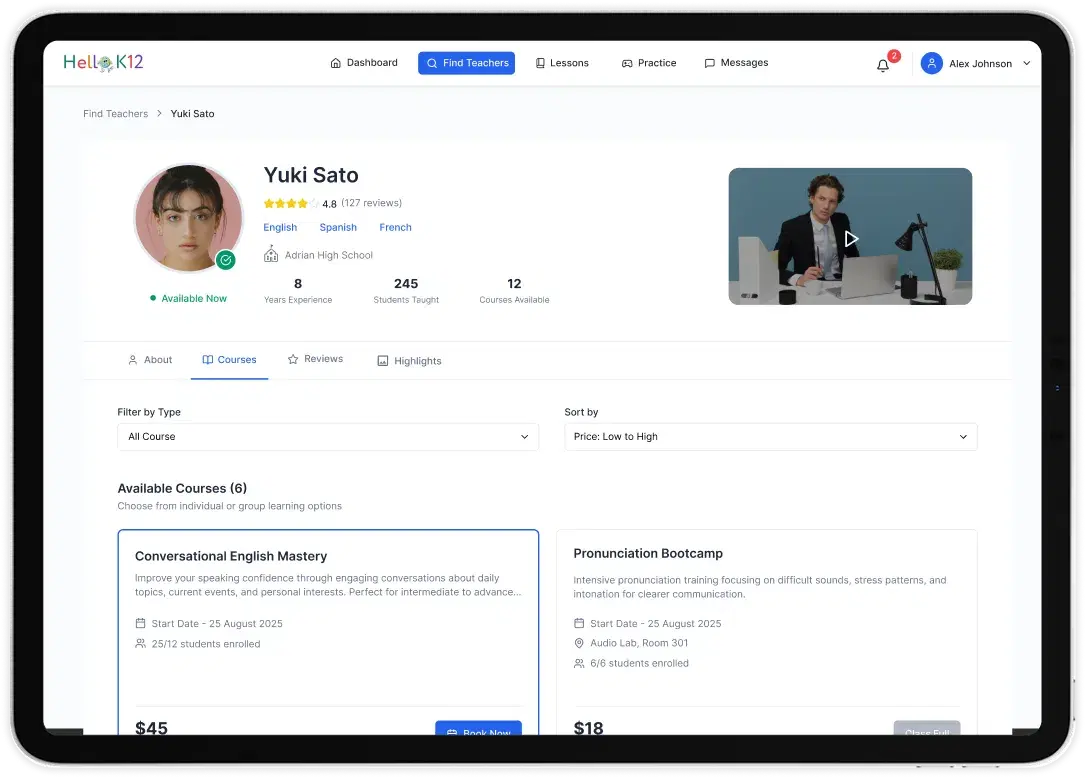Click the people icon beside 25/12 students enrolled
Screen dimensions: 1086x778
141,644
